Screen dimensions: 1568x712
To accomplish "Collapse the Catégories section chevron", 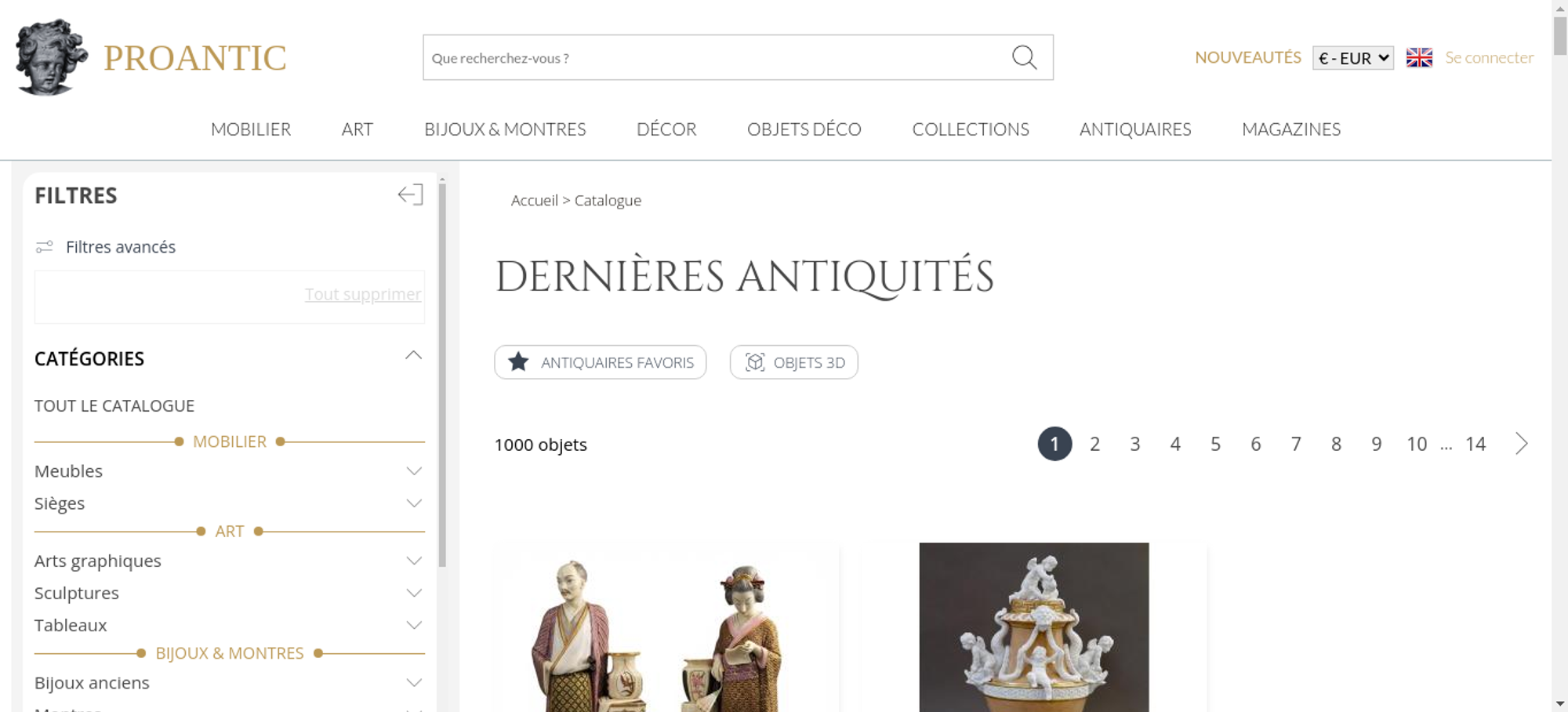I will click(413, 356).
